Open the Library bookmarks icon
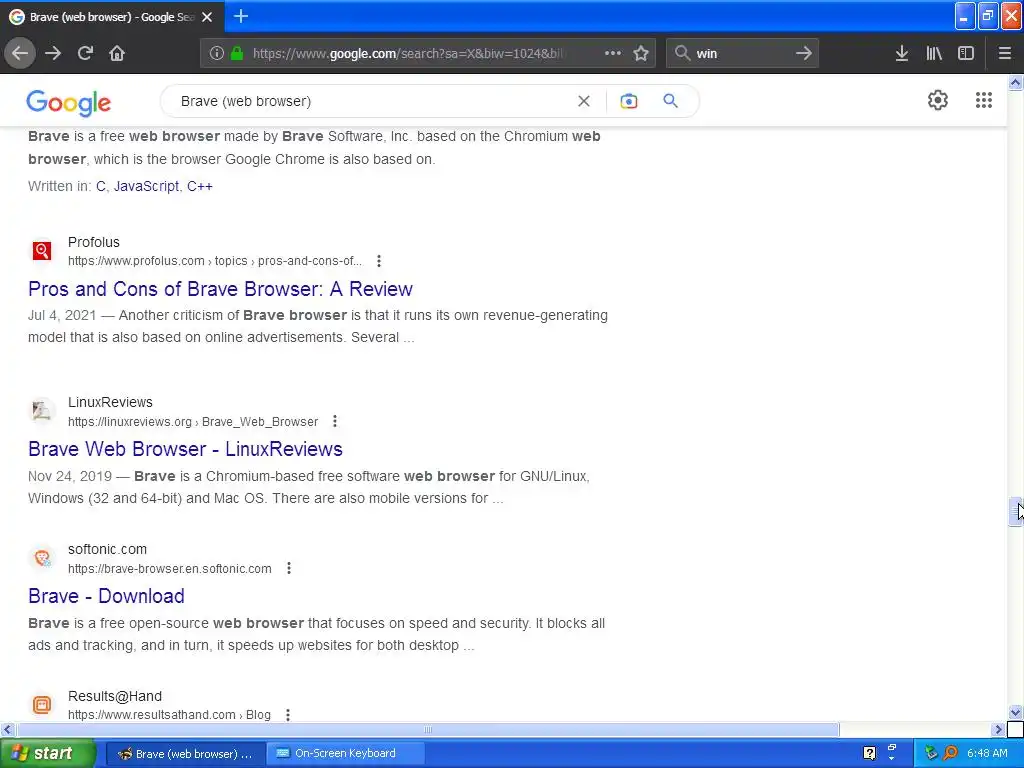This screenshot has width=1024, height=768. 934,53
